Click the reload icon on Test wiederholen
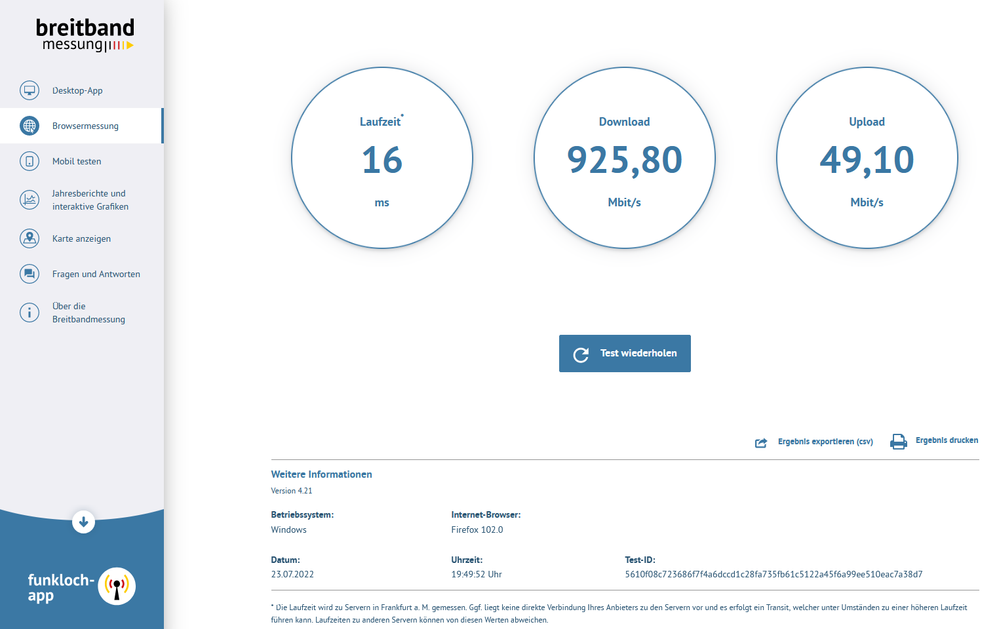The height and width of the screenshot is (629, 999). click(580, 354)
